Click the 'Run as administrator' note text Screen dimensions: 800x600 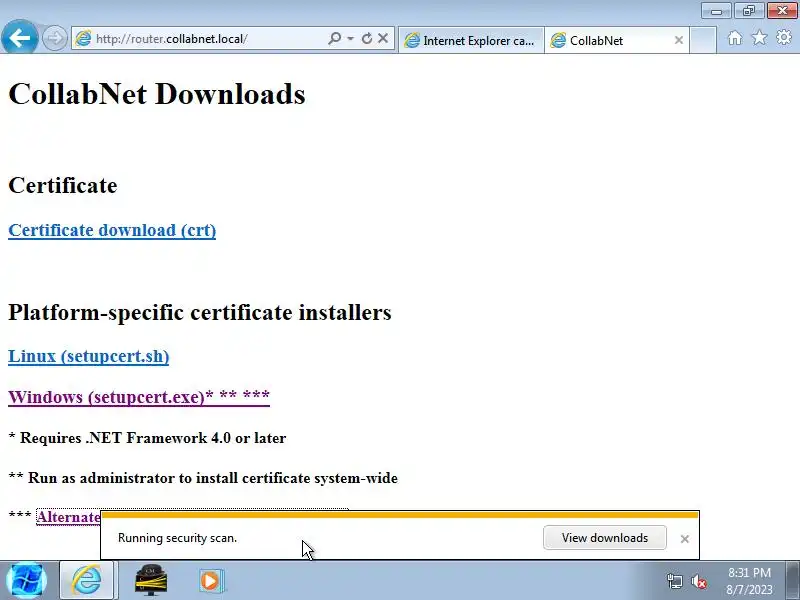click(212, 478)
